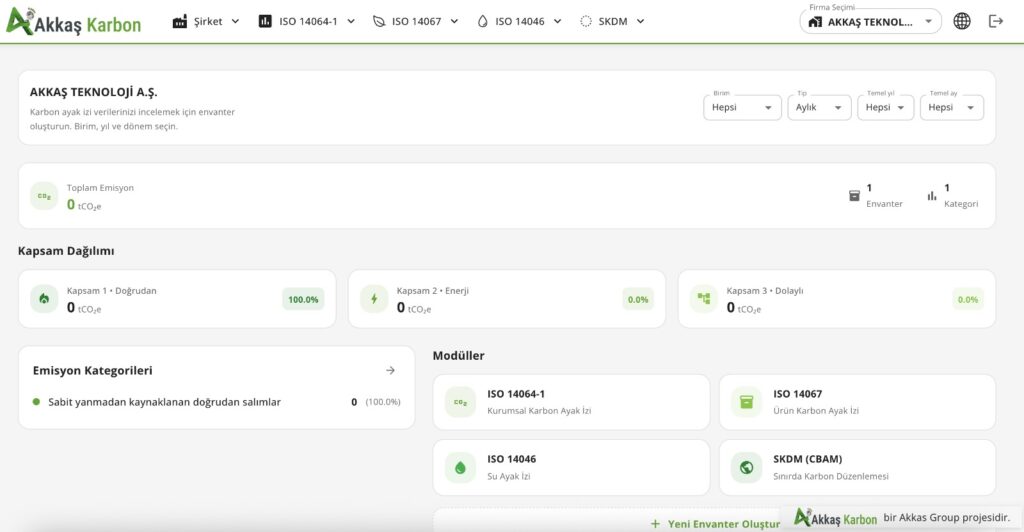1024x532 pixels.
Task: Click the Kapsam 1 flame icon
Action: tap(44, 299)
